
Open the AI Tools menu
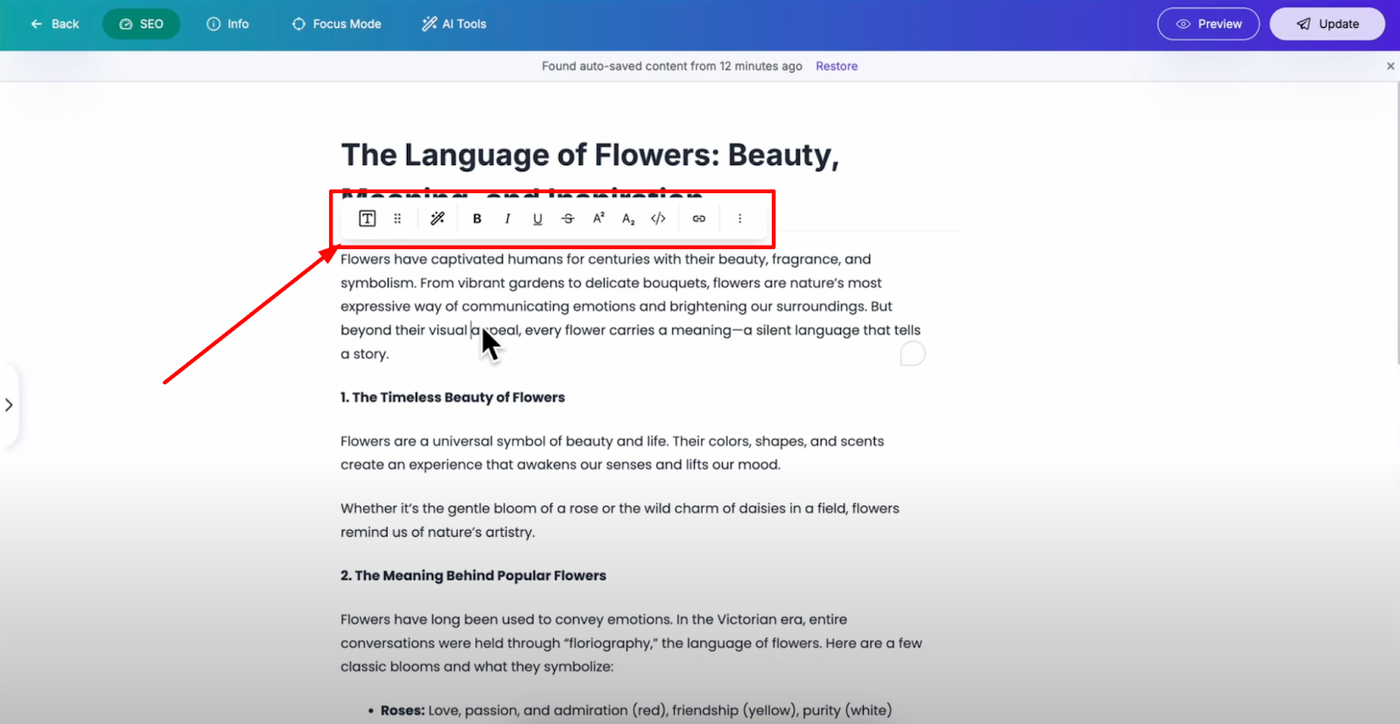(x=454, y=24)
